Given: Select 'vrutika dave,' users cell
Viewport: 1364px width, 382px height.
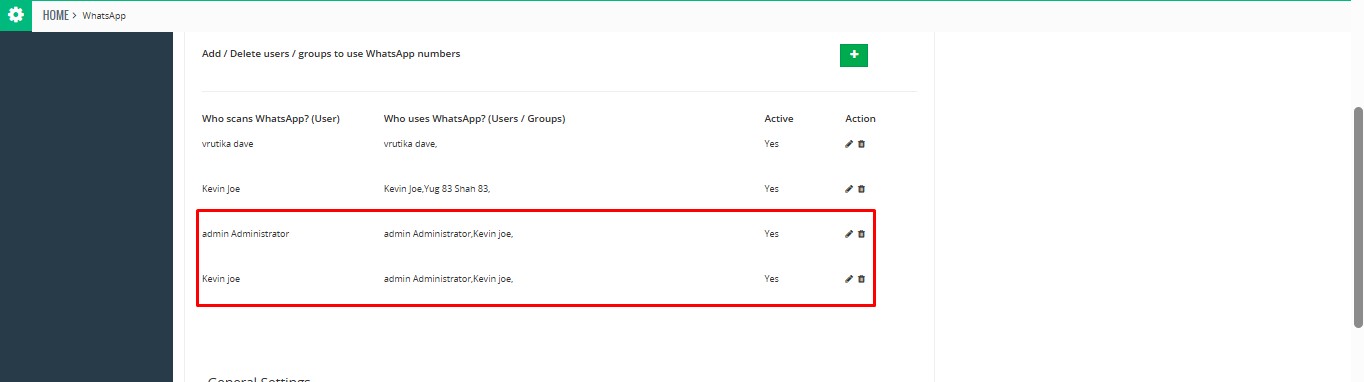Looking at the screenshot, I should pyautogui.click(x=411, y=144).
